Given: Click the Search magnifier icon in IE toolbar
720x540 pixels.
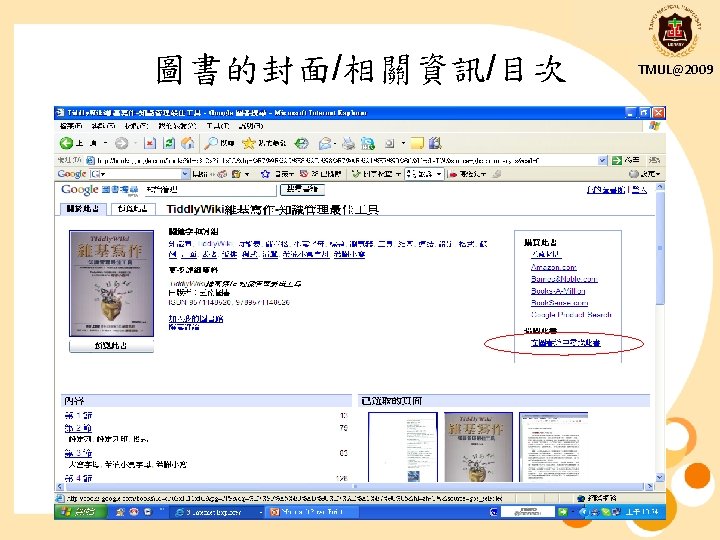Looking at the screenshot, I should pos(211,143).
